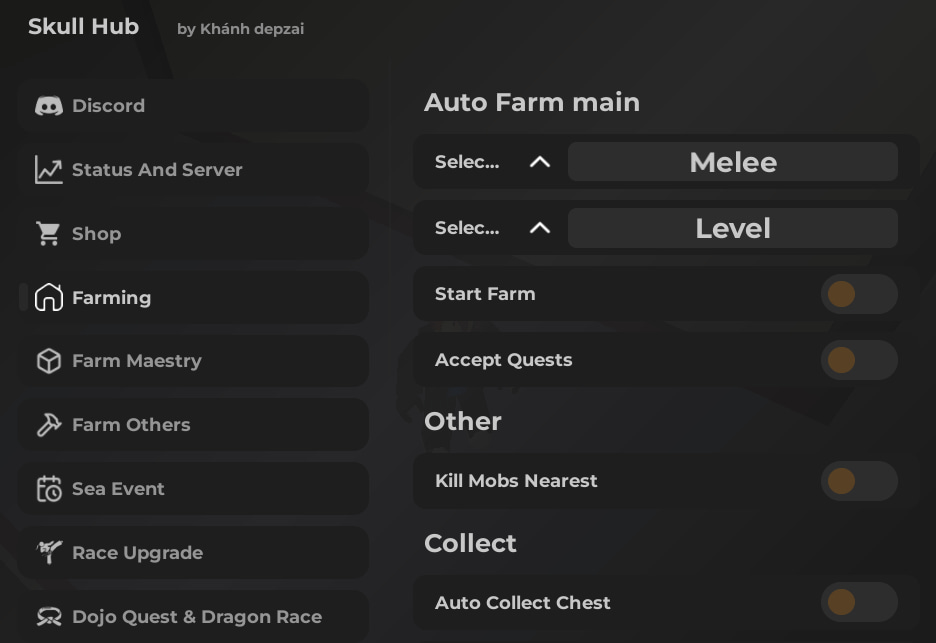
Task: Open Dojo Quest & Dragon Race tab
Action: tap(193, 616)
